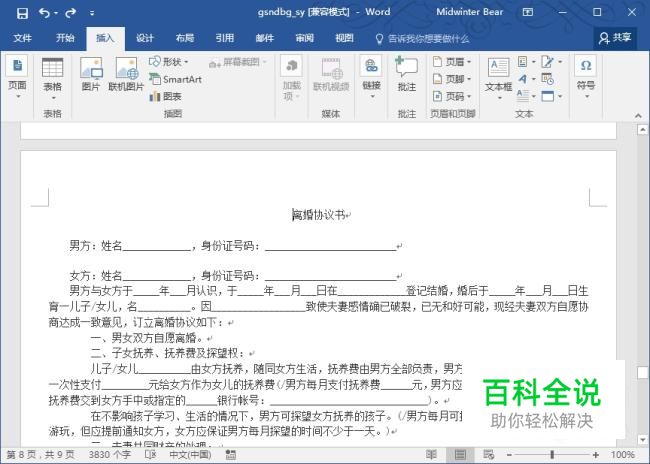Image resolution: width=650 pixels, height=464 pixels.
Task: Open the 文本框 text box dropdown
Action: 499,79
